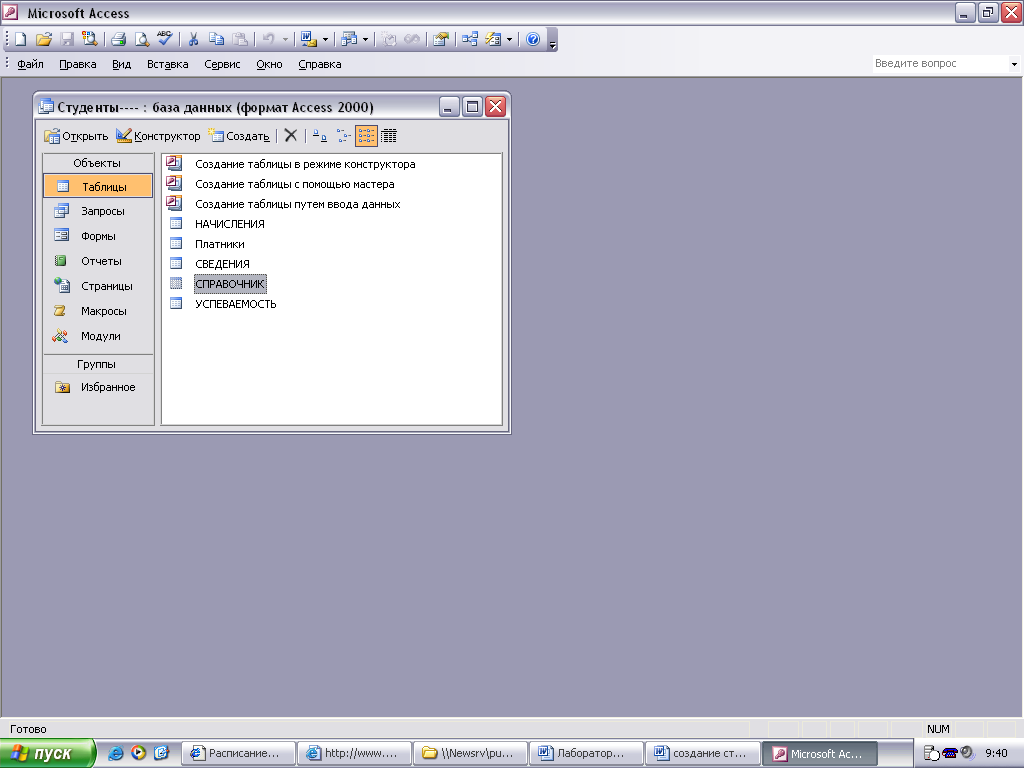Open the Избранное group
1024x768 pixels.
point(98,387)
